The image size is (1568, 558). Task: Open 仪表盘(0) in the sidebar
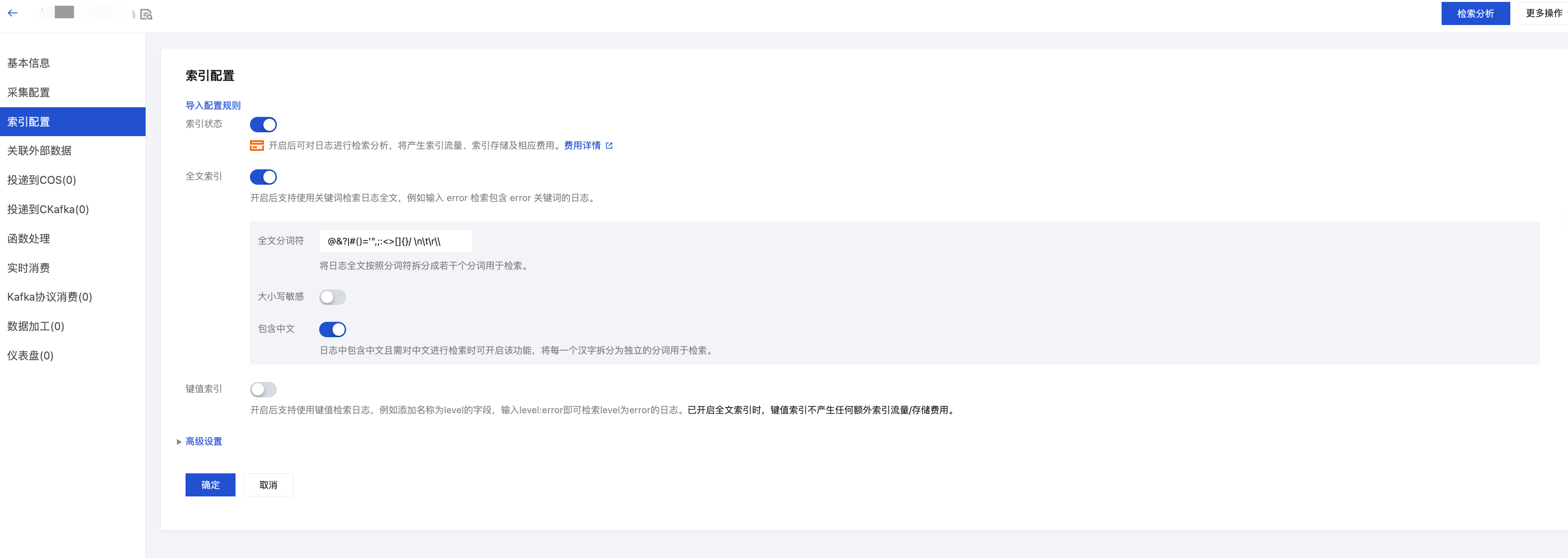(73, 355)
